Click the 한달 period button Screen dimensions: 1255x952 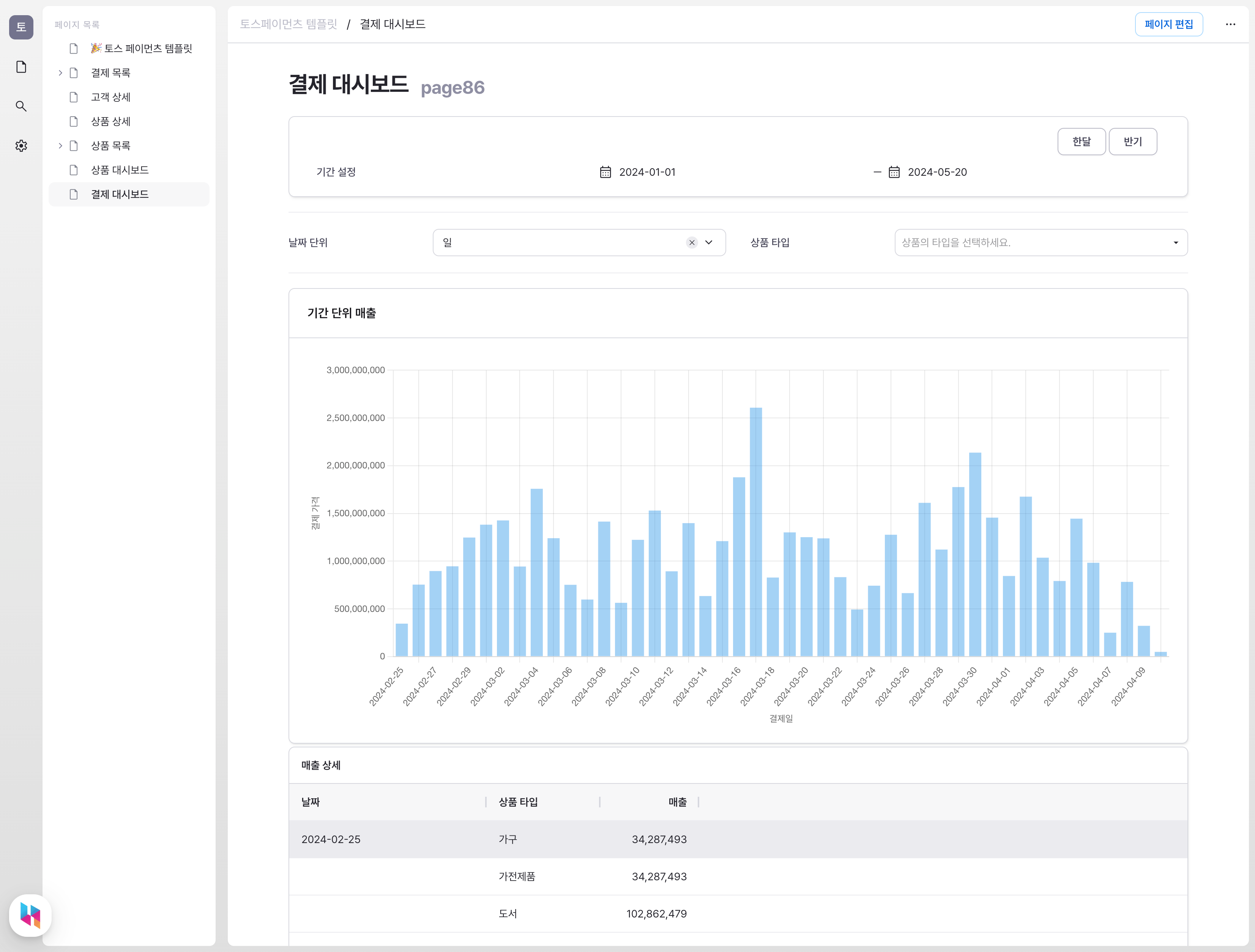tap(1081, 141)
